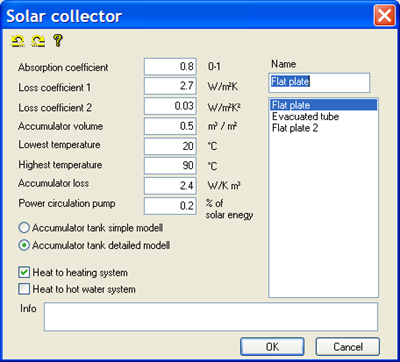Click the Name text field
Viewport: 400px width, 362px height.
coord(319,83)
